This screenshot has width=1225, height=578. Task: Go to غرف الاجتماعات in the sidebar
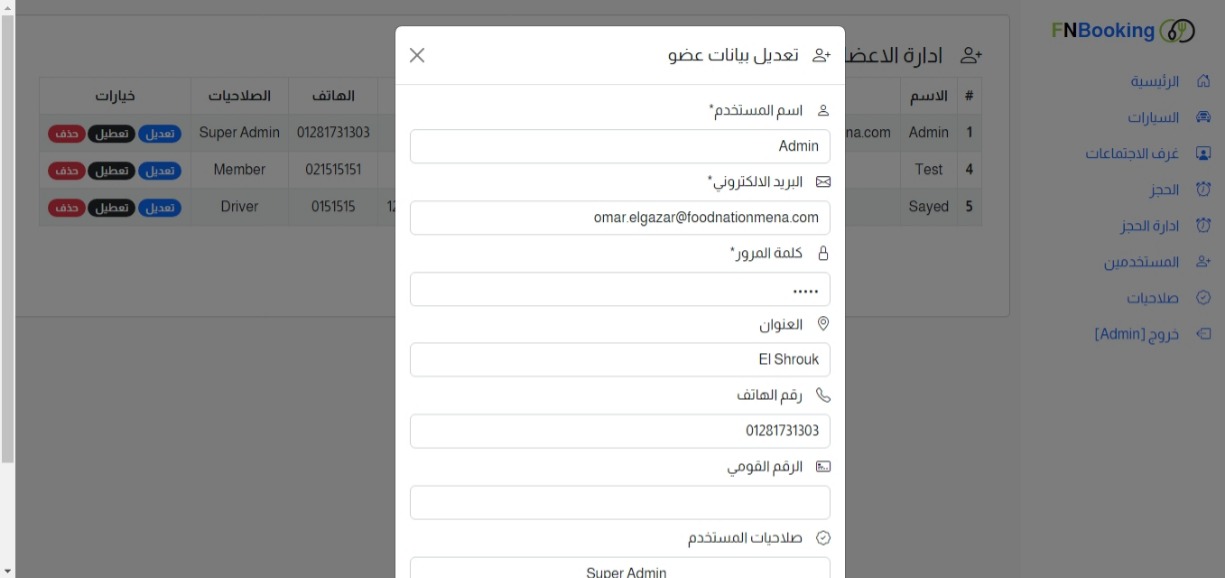(x=1133, y=154)
